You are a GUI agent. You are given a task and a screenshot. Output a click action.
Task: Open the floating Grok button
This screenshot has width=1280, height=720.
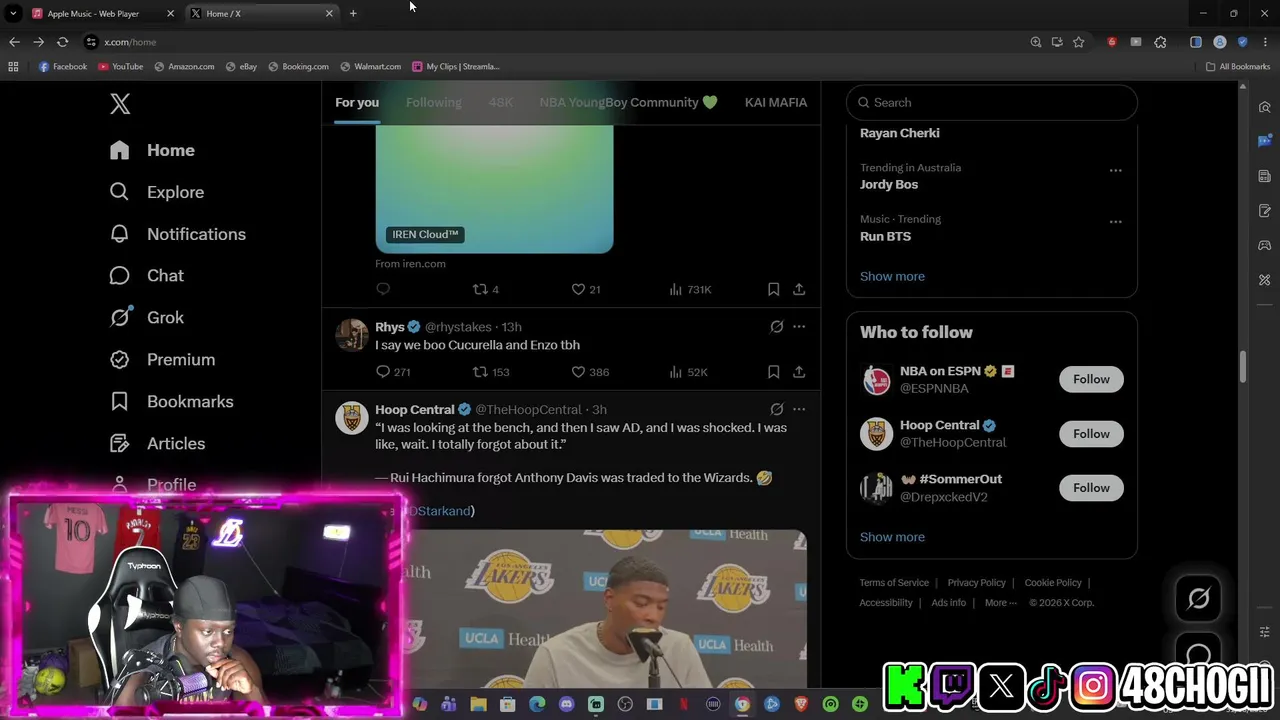pyautogui.click(x=1198, y=599)
